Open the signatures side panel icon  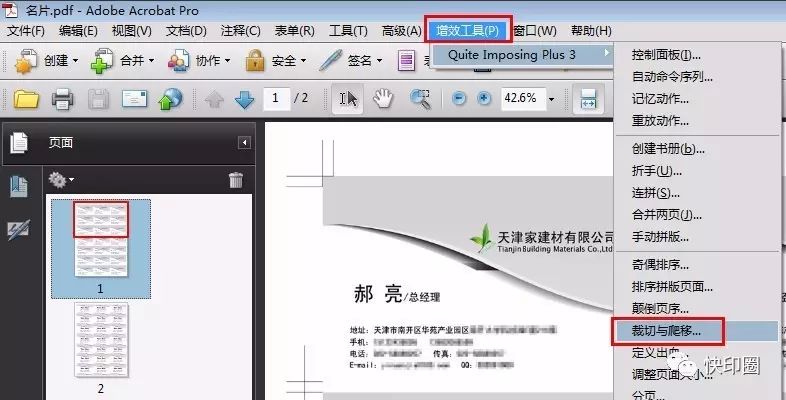tap(19, 230)
